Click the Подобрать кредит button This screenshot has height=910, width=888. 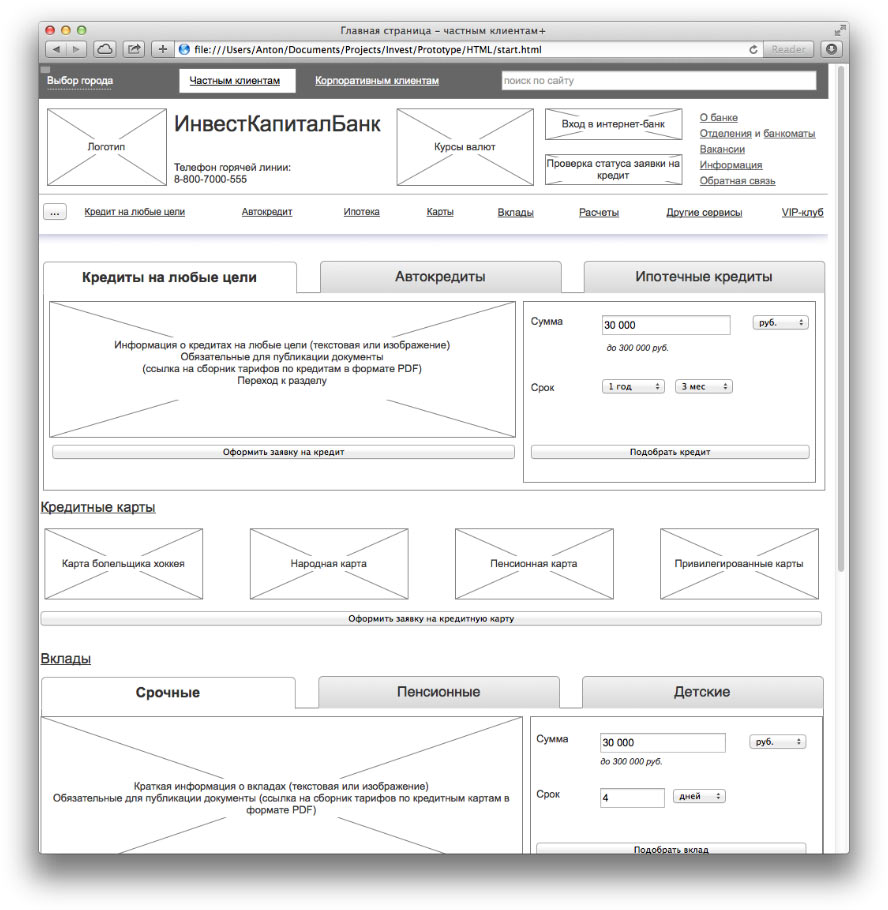point(668,451)
